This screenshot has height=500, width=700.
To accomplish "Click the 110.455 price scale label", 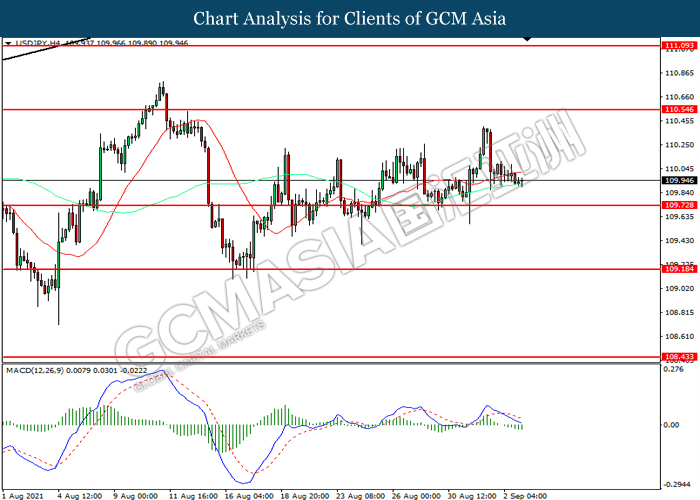I will pyautogui.click(x=679, y=121).
